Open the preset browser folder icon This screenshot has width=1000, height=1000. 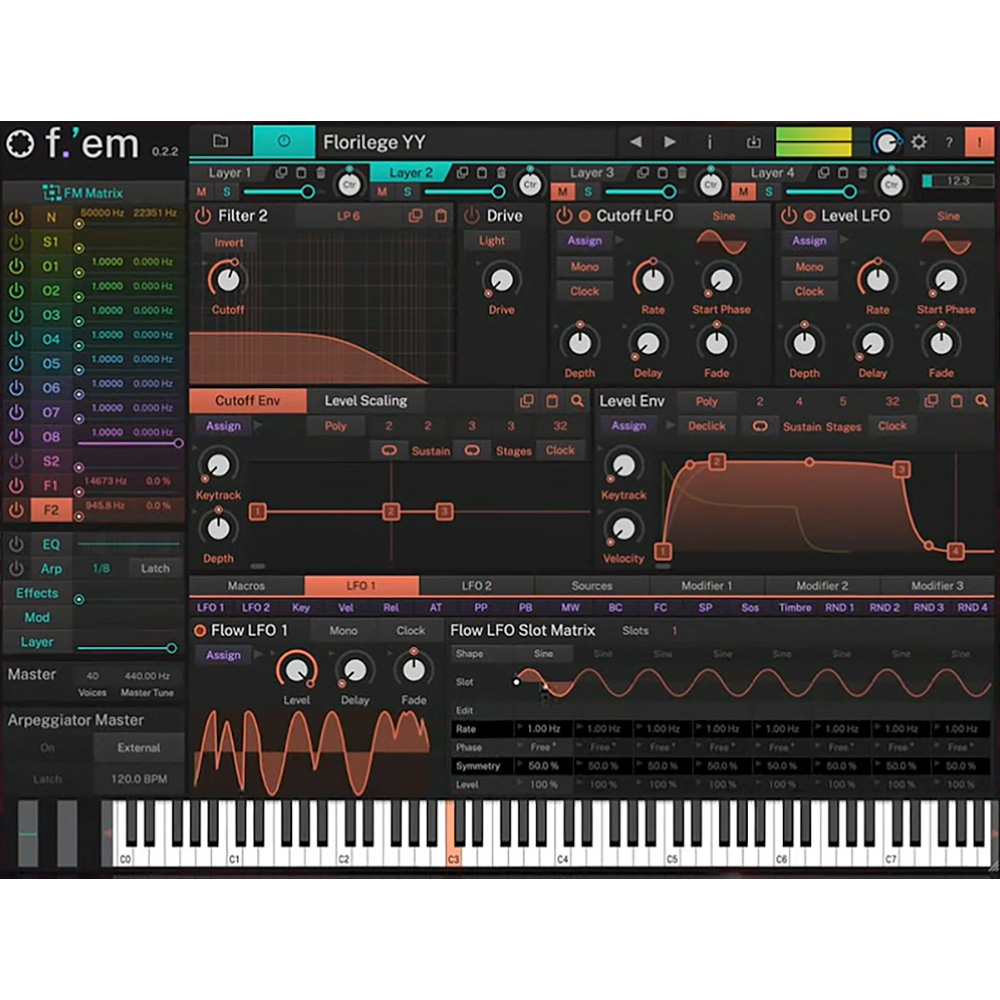[x=221, y=141]
